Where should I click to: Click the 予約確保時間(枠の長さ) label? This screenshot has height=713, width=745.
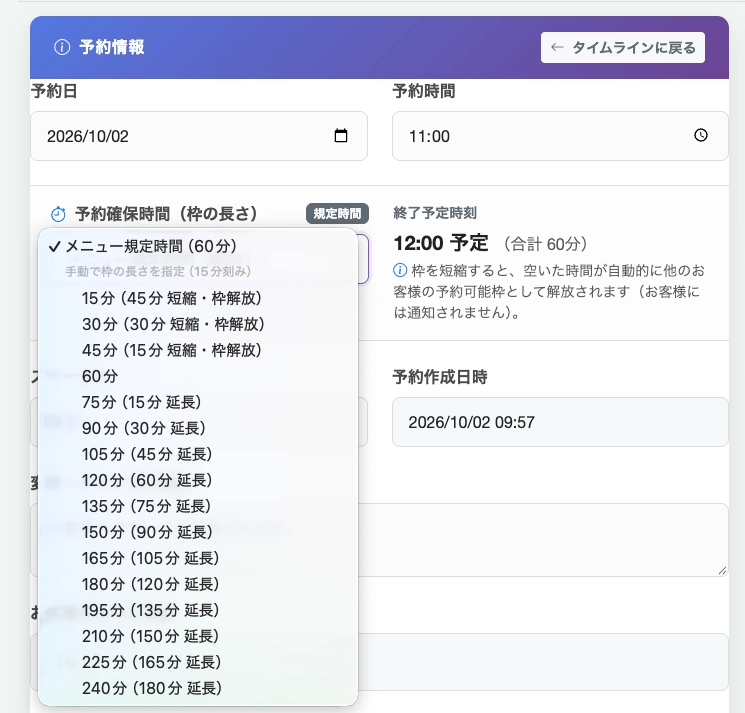(x=166, y=214)
